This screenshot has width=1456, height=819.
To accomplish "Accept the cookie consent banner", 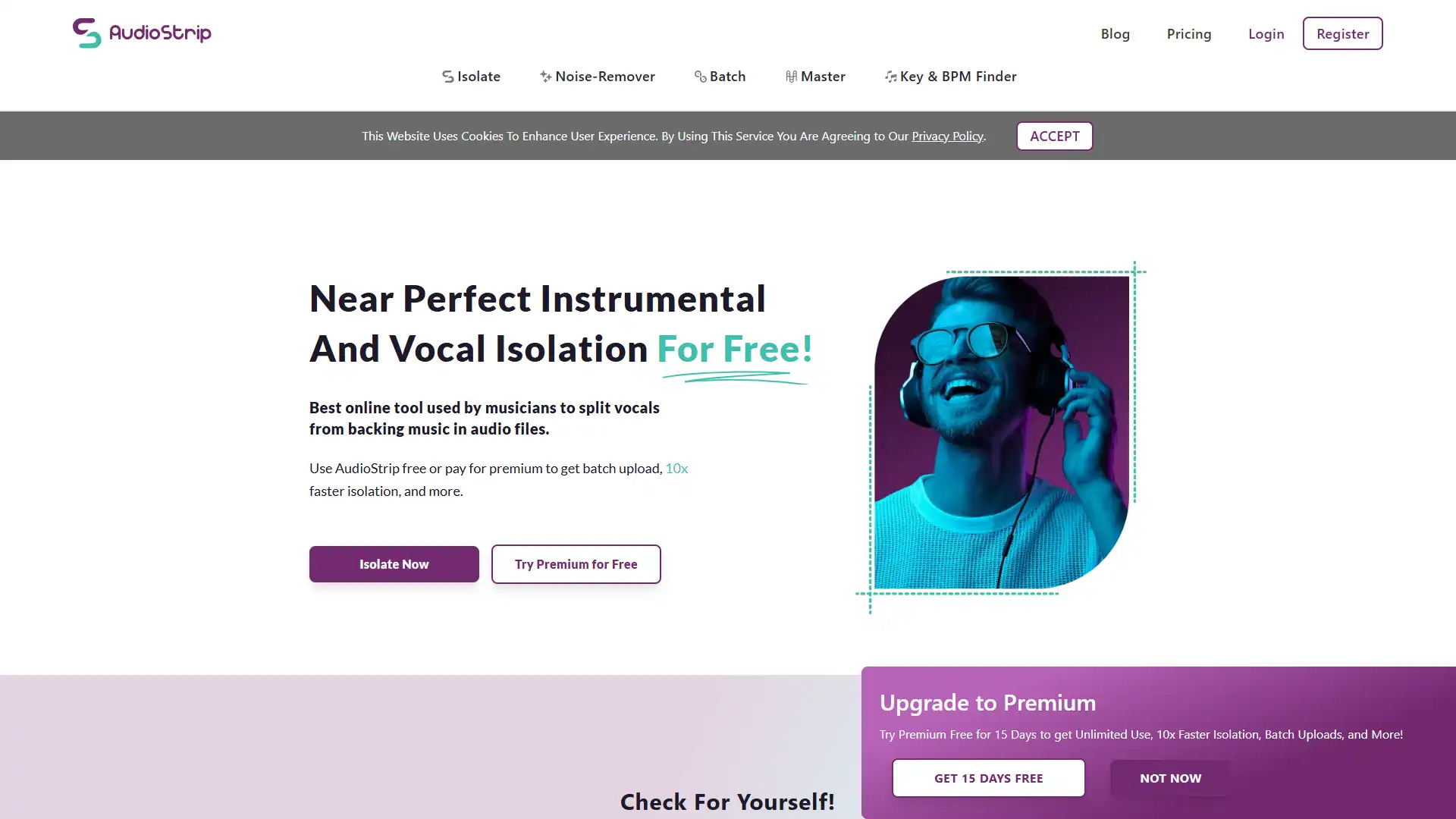I will tap(1054, 135).
